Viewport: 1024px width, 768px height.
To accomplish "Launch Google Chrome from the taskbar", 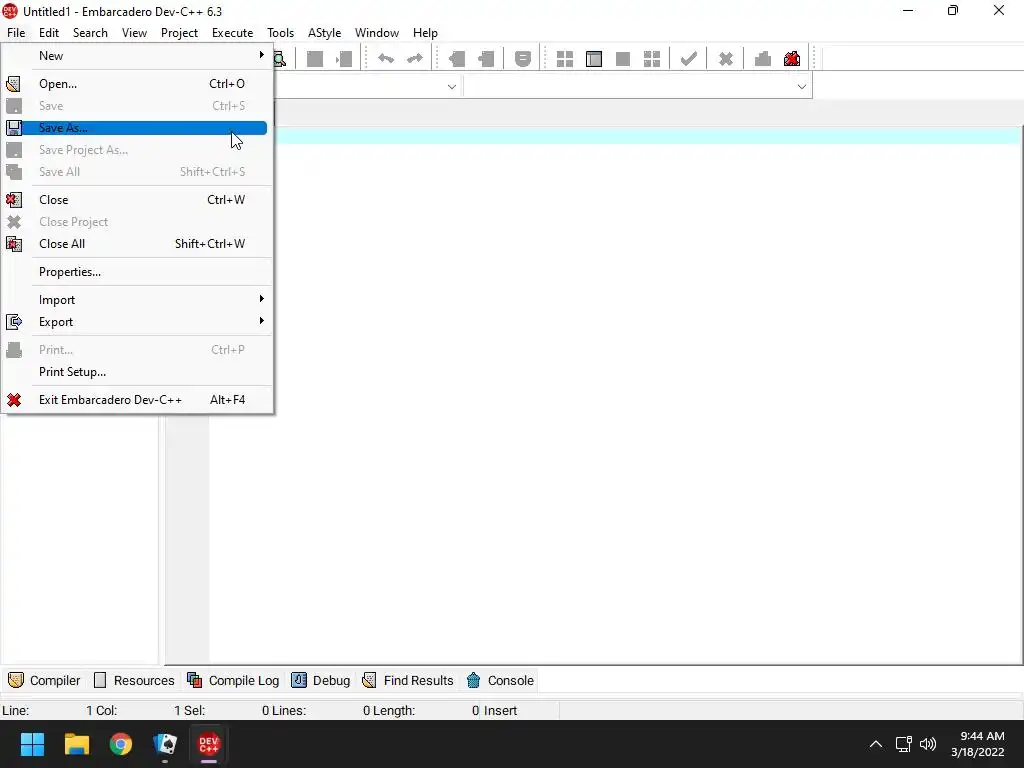I will point(121,744).
